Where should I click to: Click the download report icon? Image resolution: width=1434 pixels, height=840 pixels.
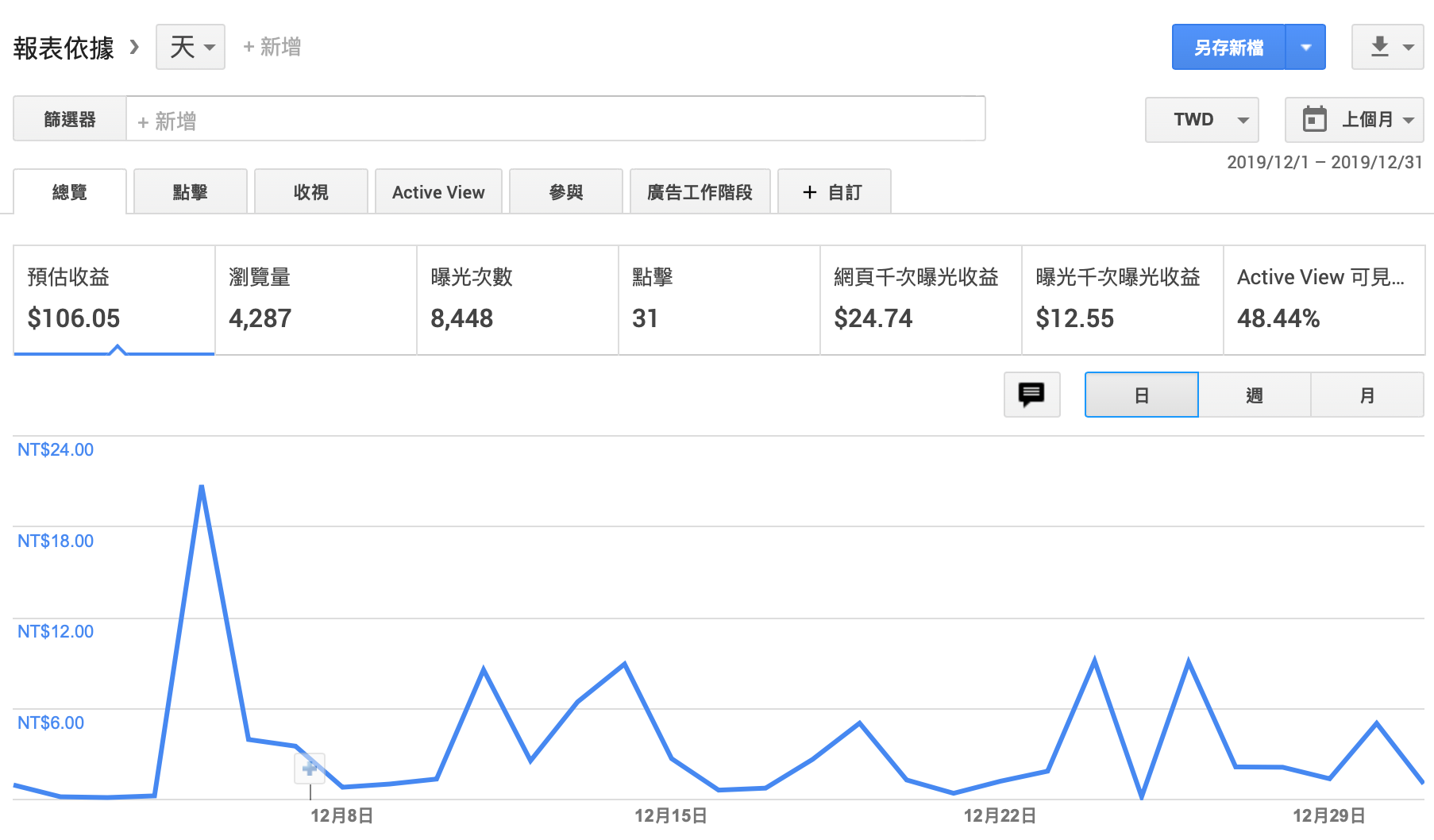[1380, 47]
